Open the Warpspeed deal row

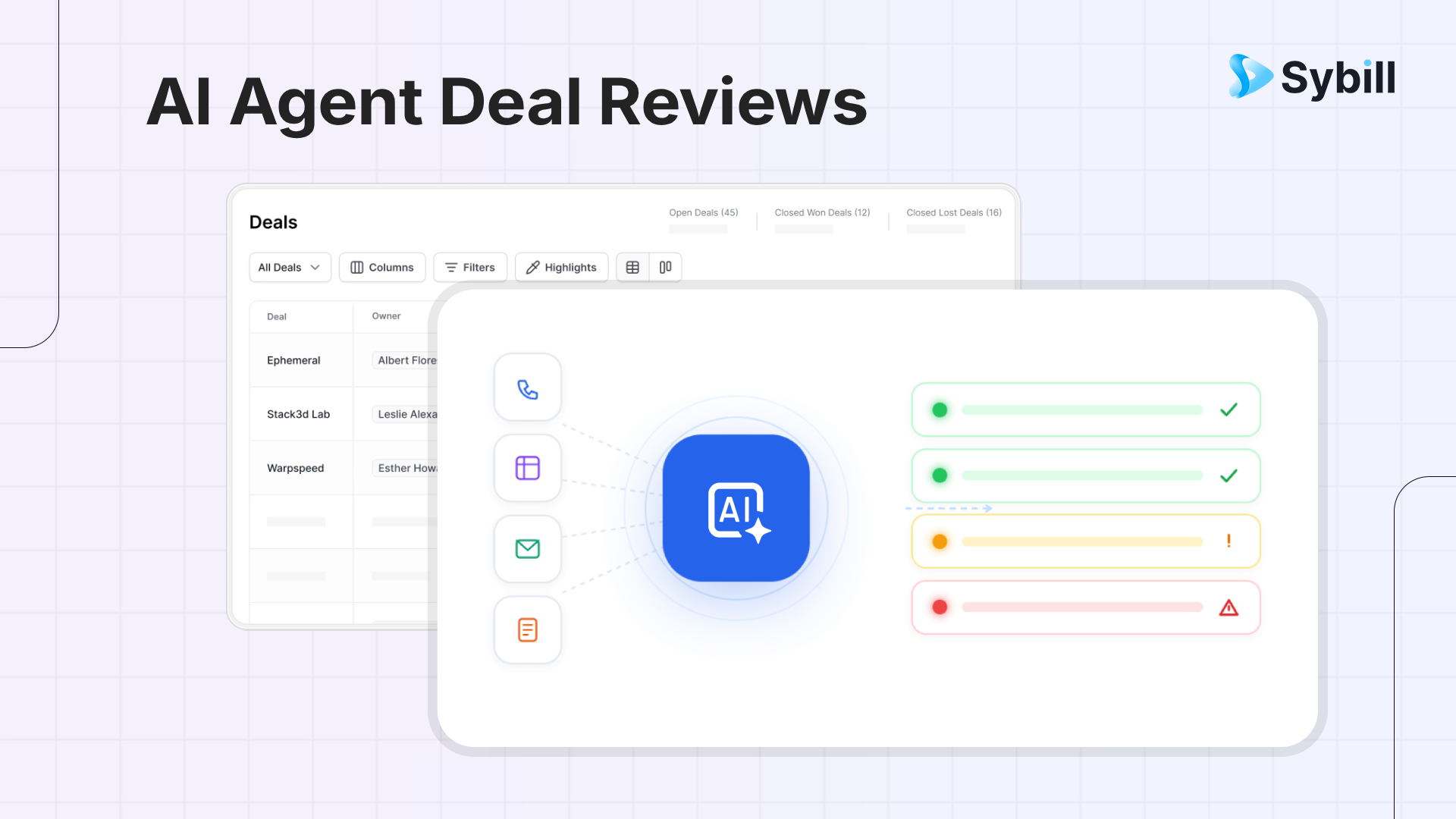(x=295, y=468)
